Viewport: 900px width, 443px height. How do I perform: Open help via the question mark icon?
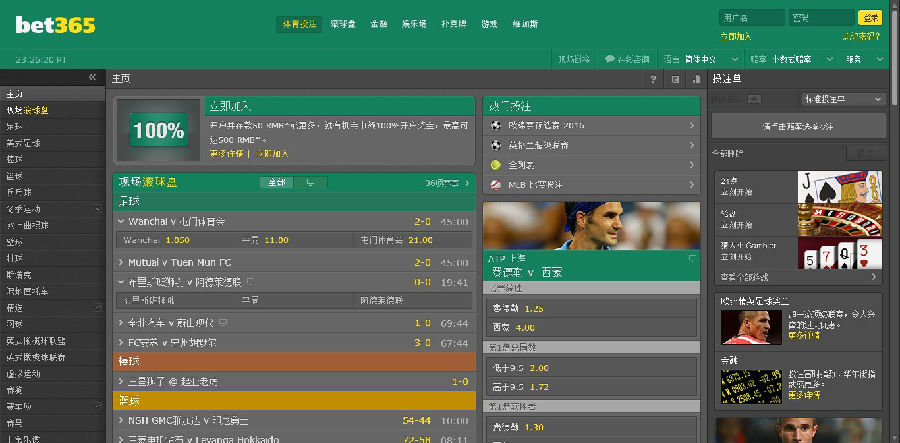coord(653,79)
